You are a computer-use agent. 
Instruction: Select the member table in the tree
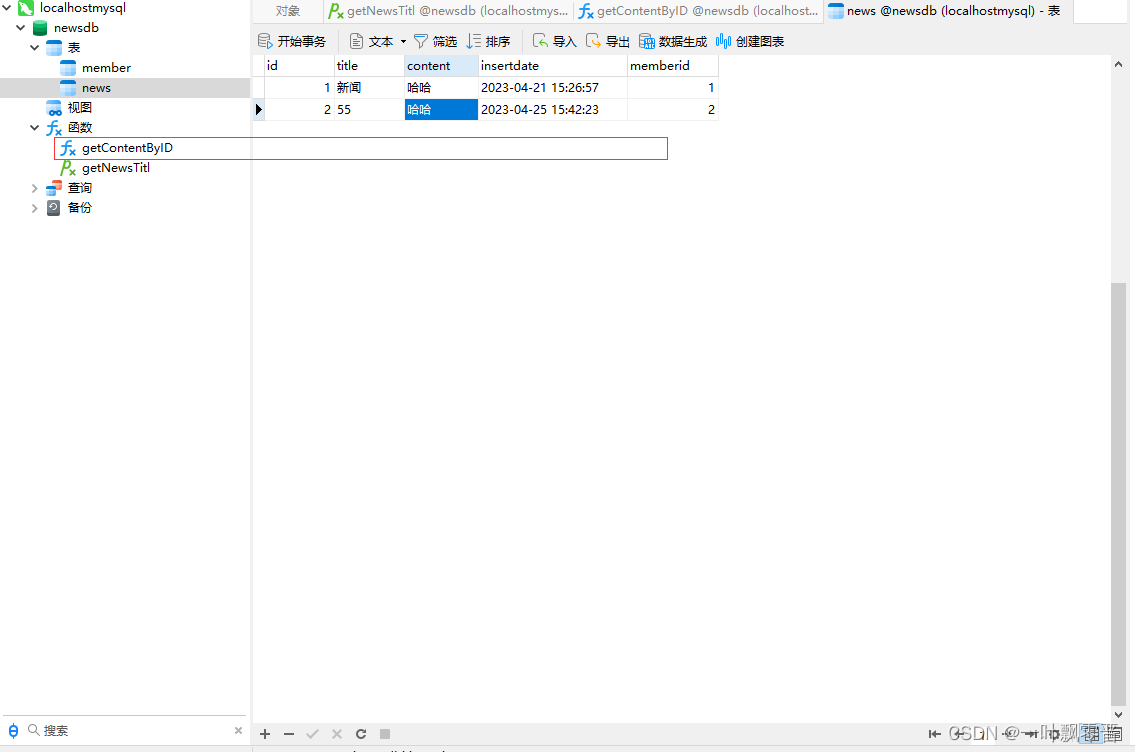[106, 67]
